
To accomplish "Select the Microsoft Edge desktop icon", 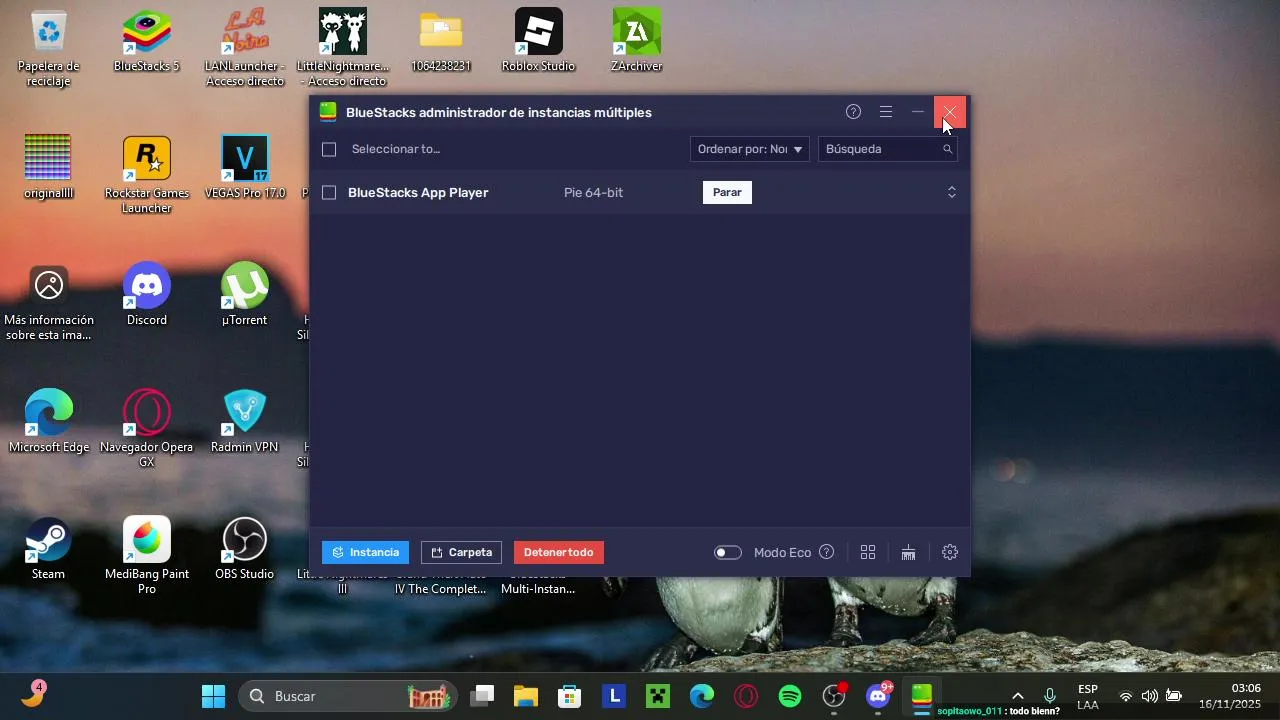I will pyautogui.click(x=48, y=422).
